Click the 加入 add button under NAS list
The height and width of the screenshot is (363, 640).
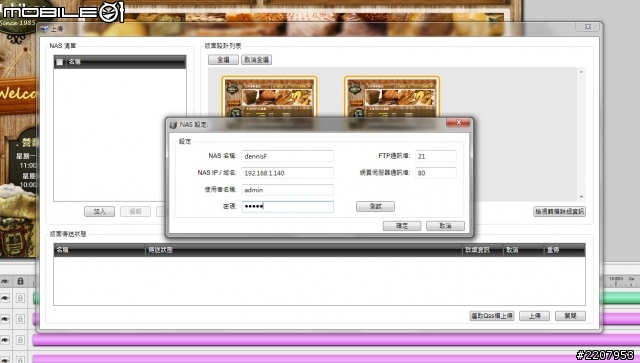point(99,212)
